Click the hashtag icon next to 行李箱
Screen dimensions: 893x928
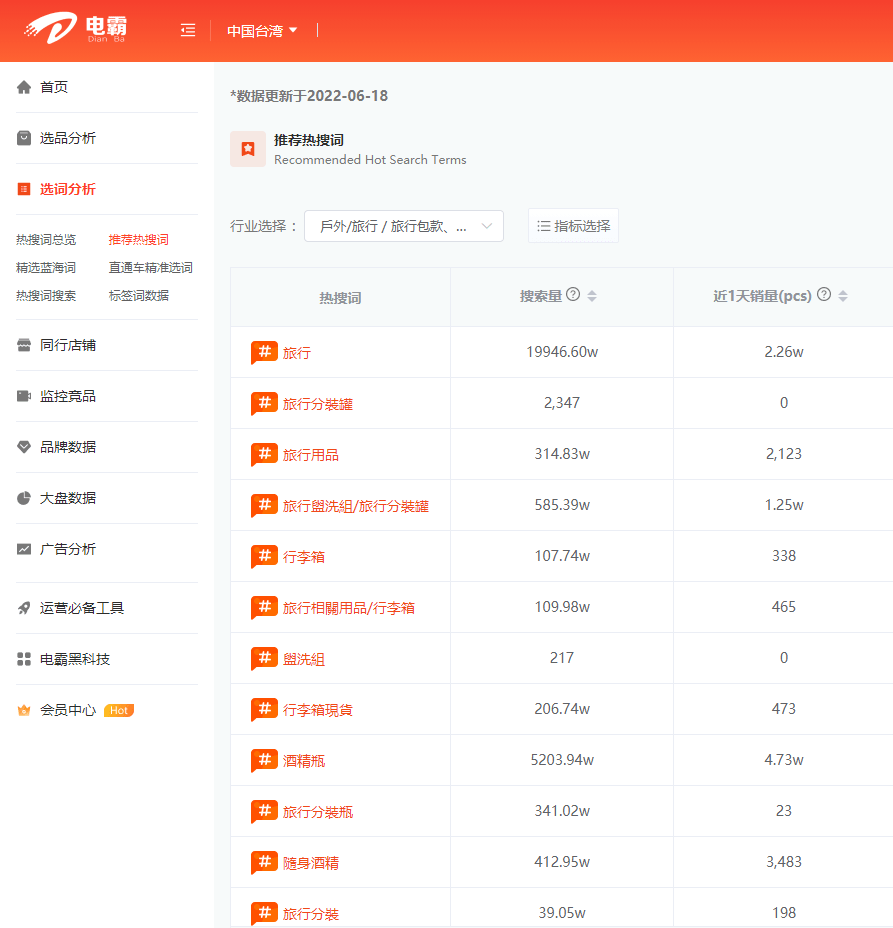264,557
